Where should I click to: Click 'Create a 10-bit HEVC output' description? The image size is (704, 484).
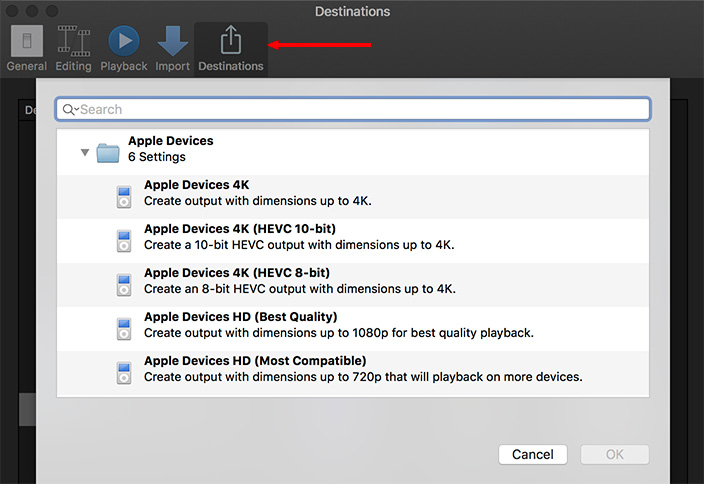299,245
